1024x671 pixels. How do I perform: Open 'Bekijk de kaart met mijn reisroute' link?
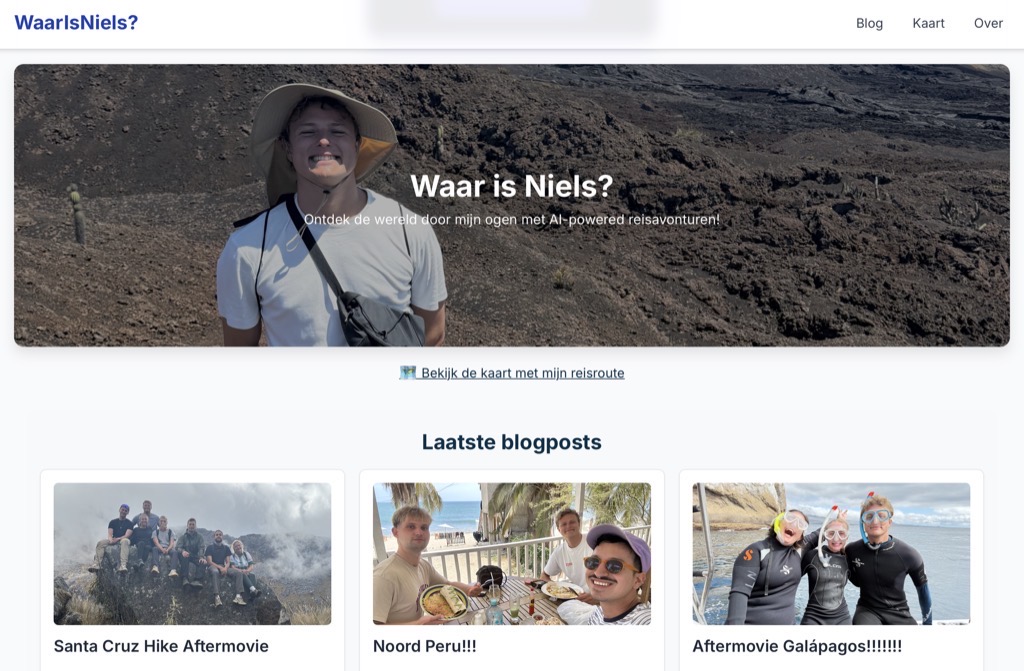click(522, 372)
